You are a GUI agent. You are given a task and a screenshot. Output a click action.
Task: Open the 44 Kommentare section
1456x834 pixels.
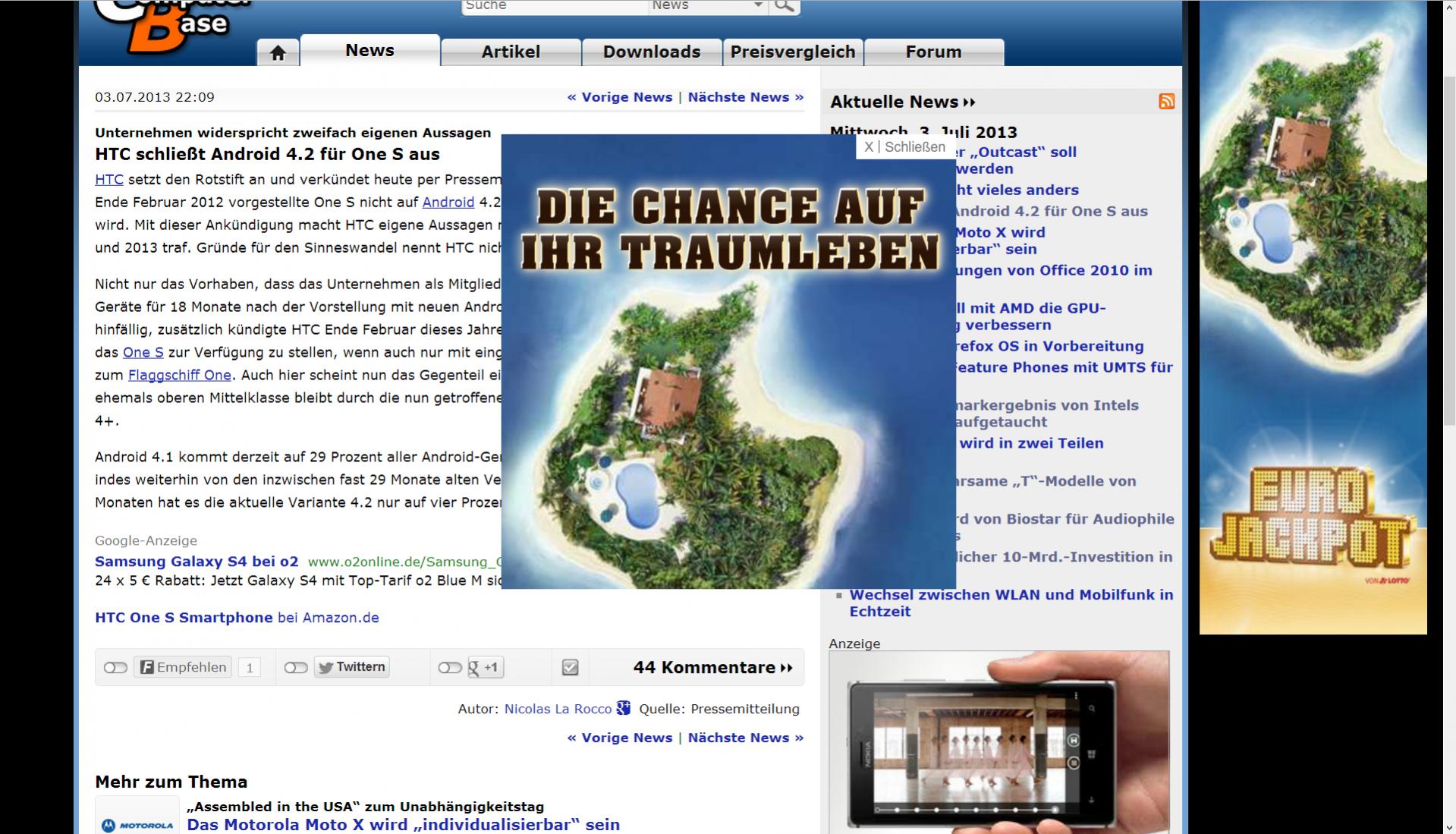point(712,668)
